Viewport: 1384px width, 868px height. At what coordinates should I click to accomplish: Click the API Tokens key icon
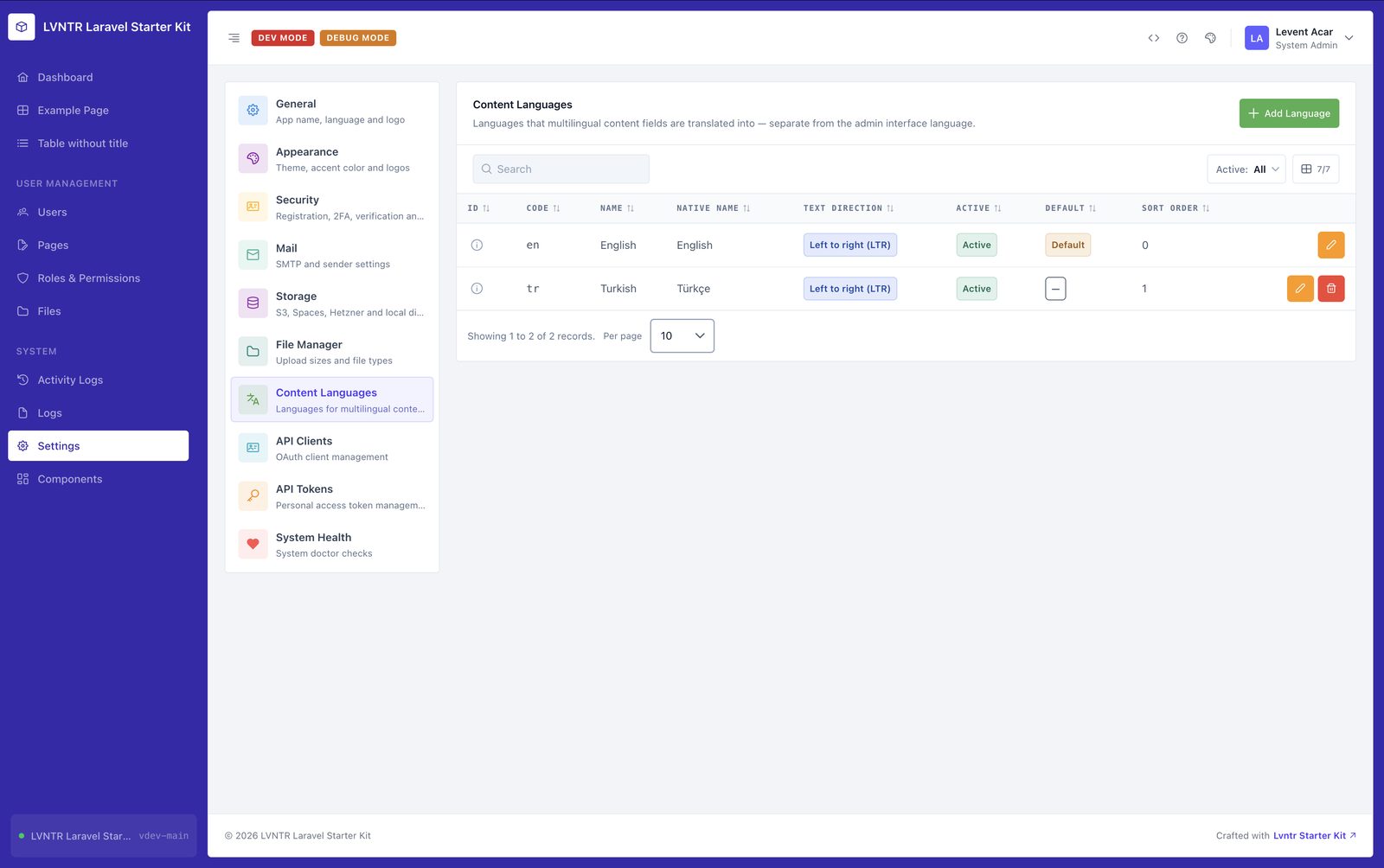(253, 496)
